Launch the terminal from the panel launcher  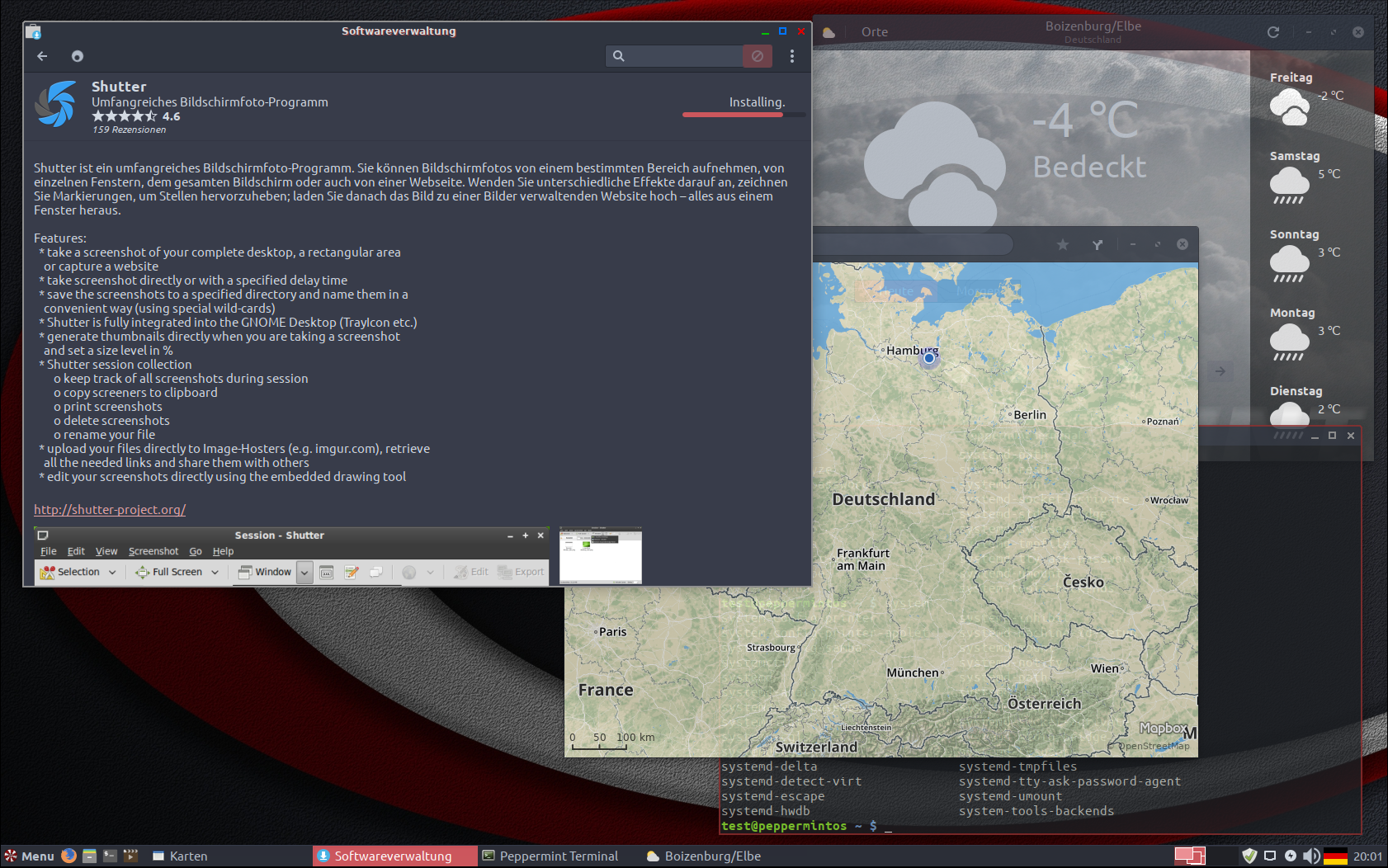tap(110, 856)
